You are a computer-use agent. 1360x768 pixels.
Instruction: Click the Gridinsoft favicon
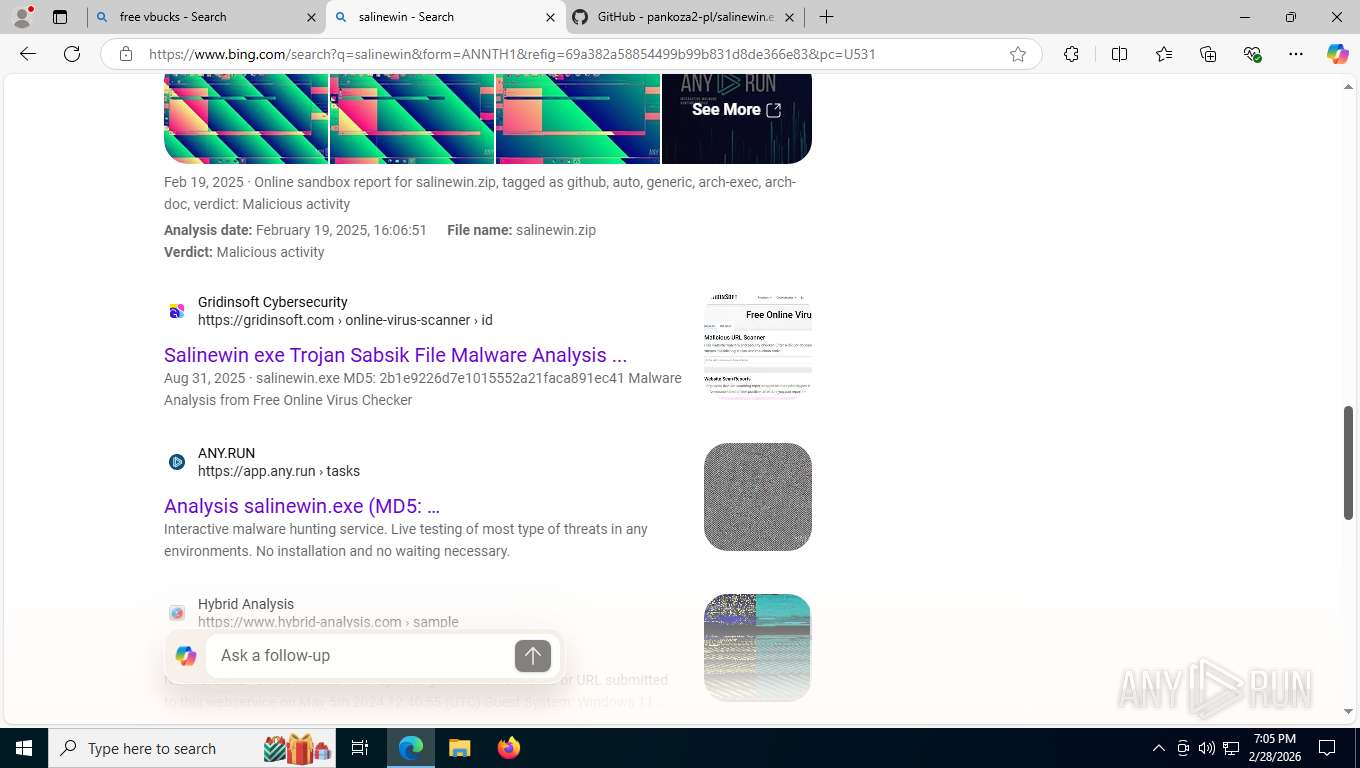pos(177,311)
